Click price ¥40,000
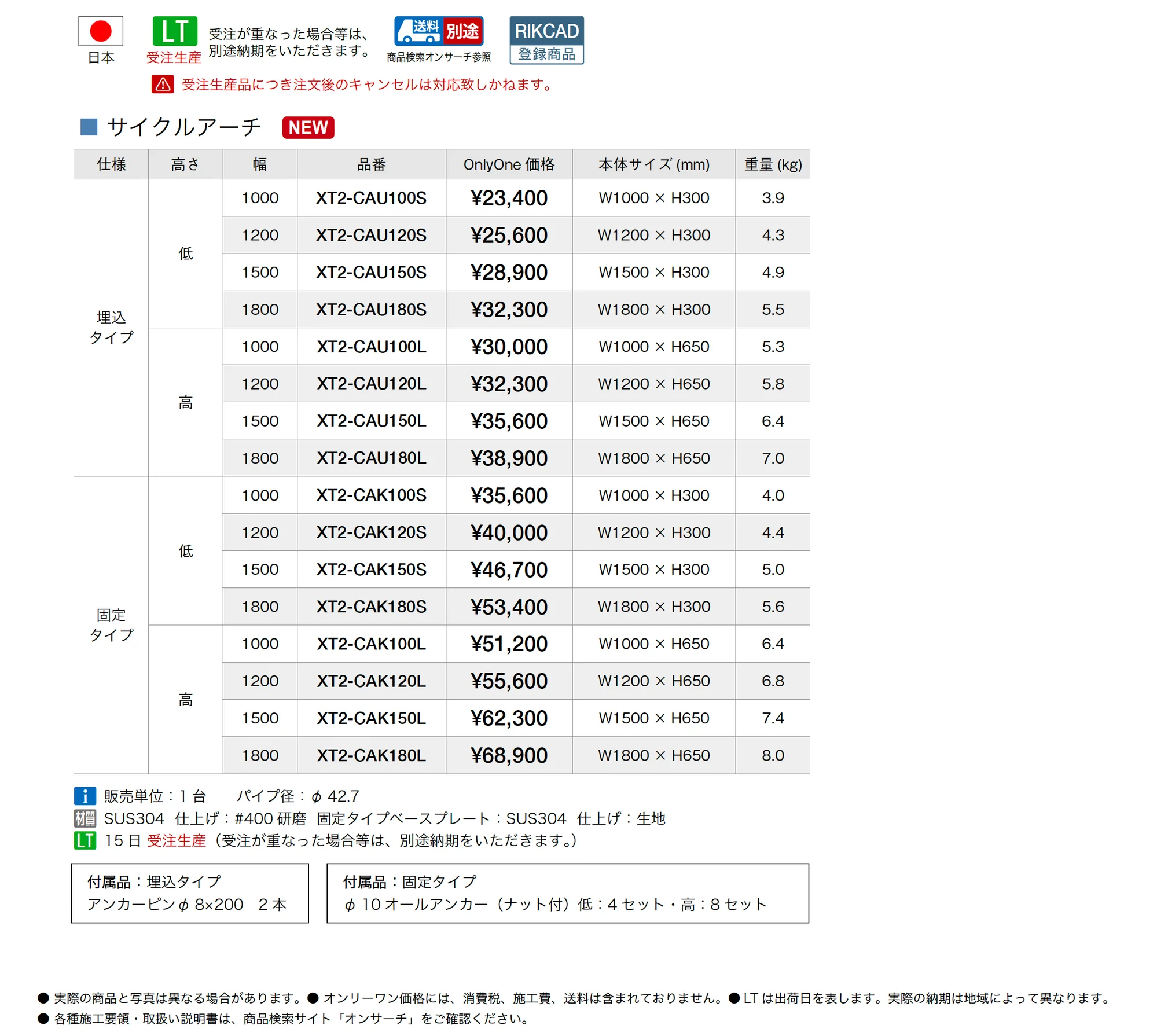The image size is (1157, 1036). (509, 532)
